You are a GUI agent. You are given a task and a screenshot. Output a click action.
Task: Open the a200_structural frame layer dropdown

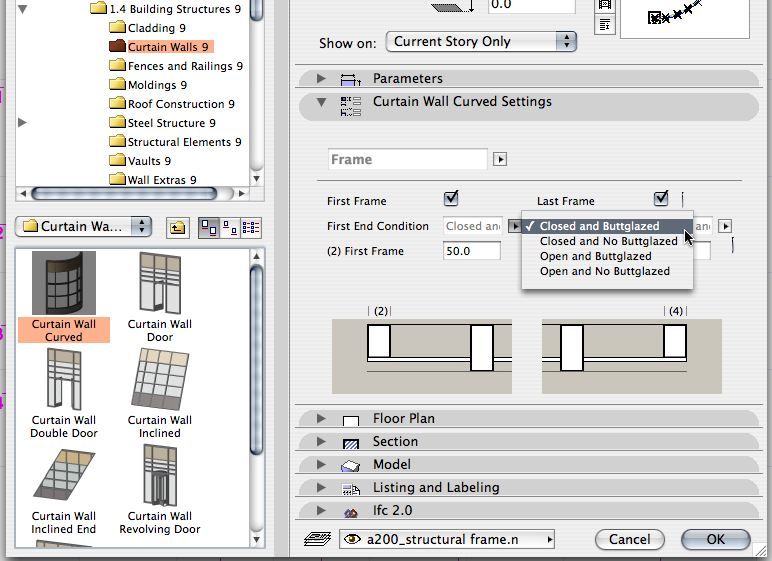pos(447,539)
